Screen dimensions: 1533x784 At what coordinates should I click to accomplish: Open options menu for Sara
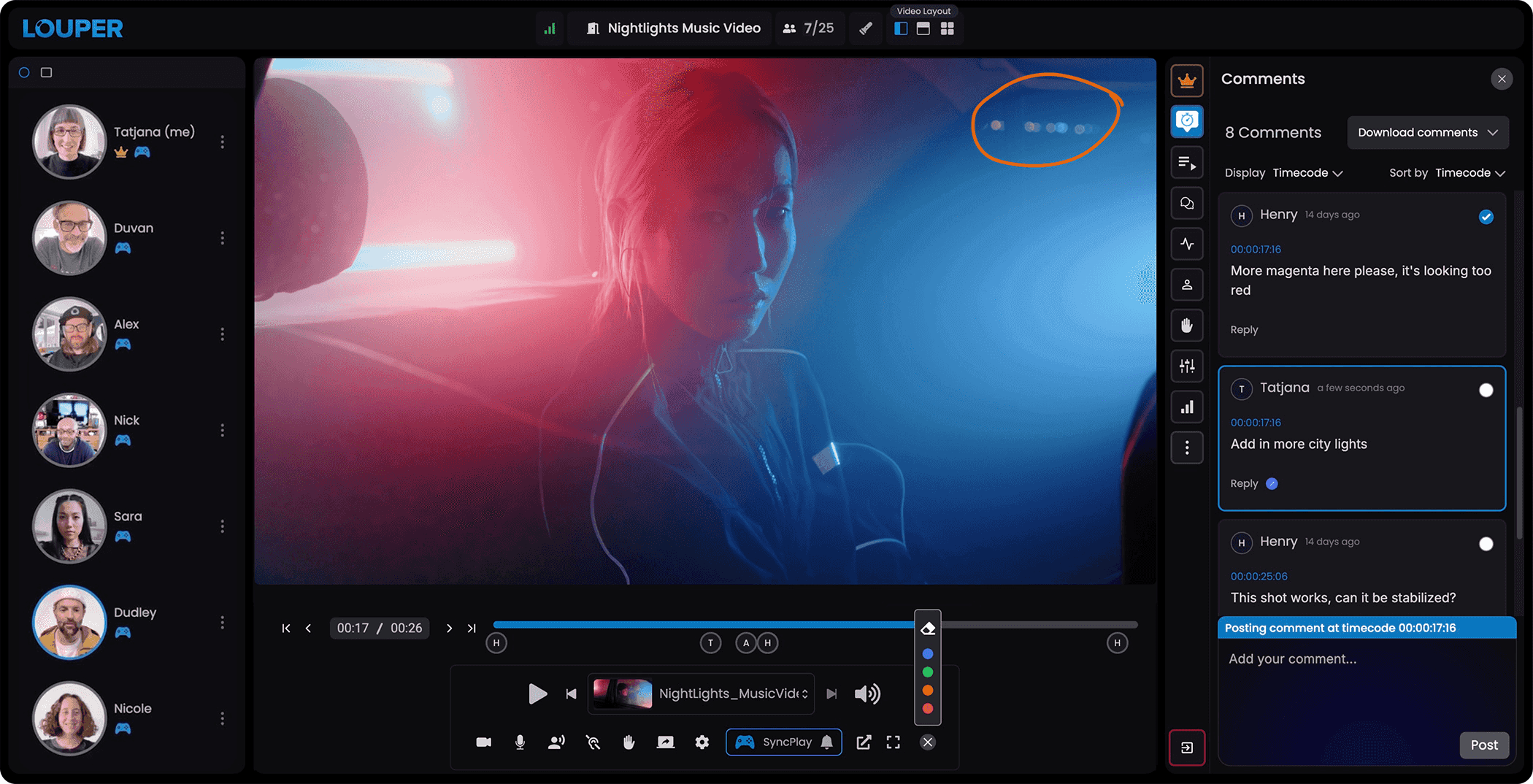click(222, 526)
